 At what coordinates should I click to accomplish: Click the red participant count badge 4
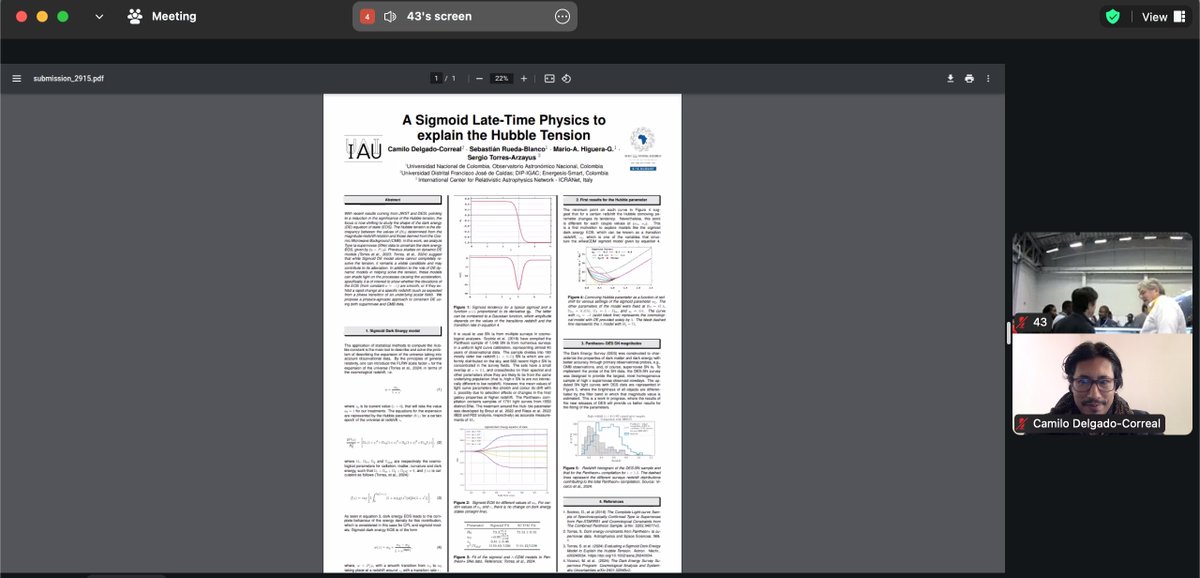[x=367, y=16]
